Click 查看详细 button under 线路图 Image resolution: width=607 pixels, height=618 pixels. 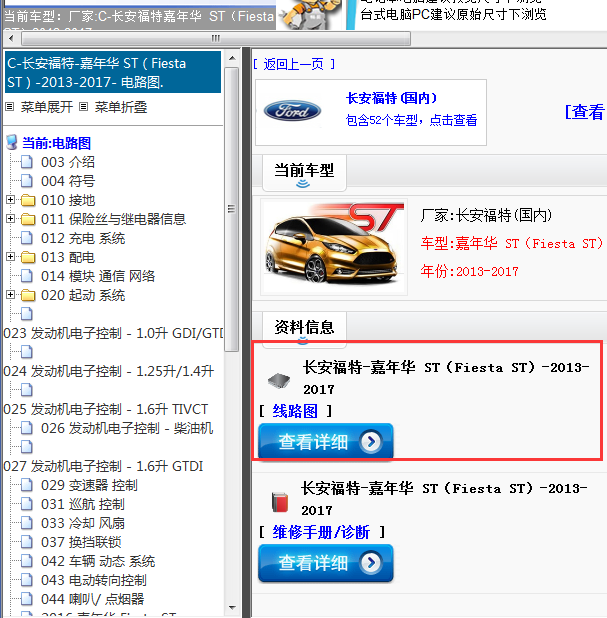(326, 441)
